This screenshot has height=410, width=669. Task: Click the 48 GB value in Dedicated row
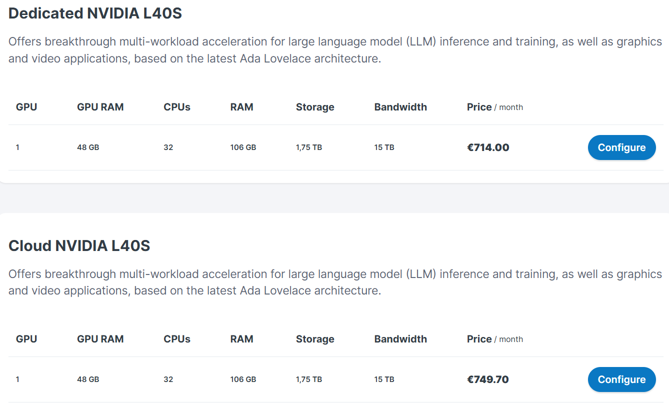pos(88,147)
